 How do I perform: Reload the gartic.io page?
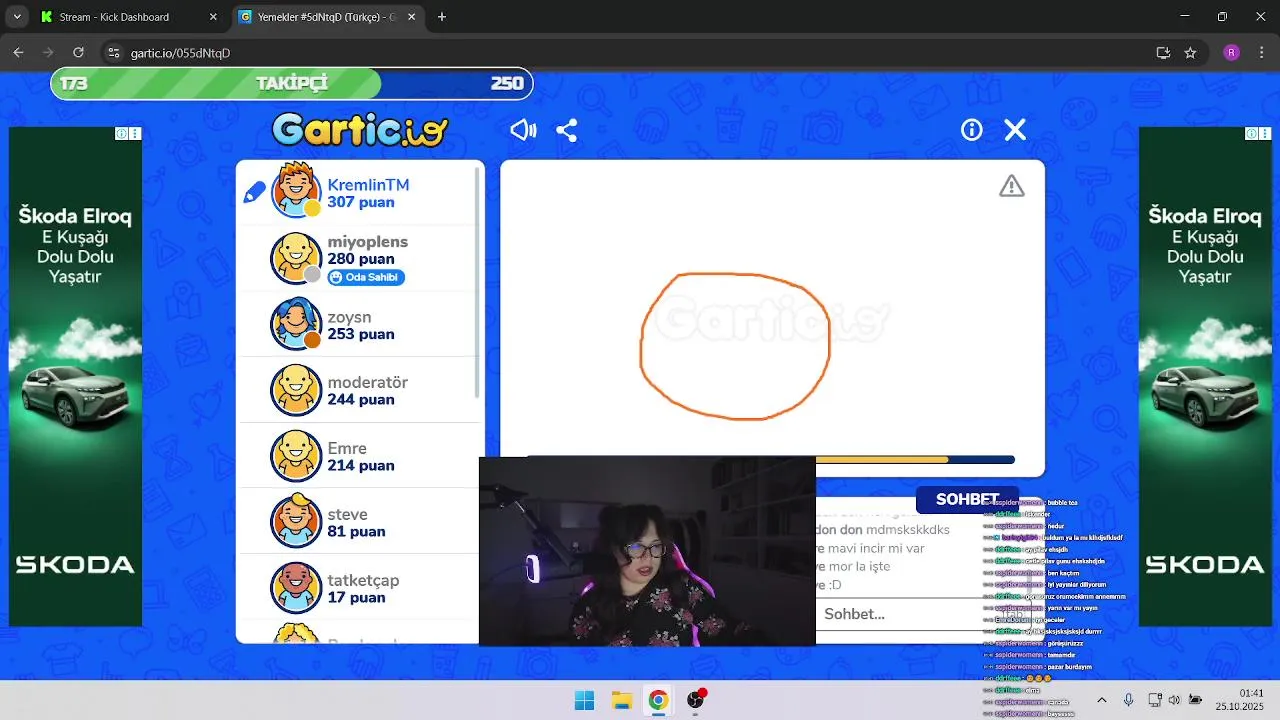(x=78, y=52)
